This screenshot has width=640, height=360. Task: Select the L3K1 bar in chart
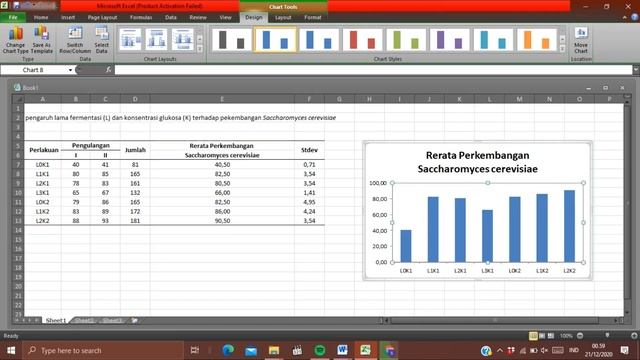click(x=487, y=236)
